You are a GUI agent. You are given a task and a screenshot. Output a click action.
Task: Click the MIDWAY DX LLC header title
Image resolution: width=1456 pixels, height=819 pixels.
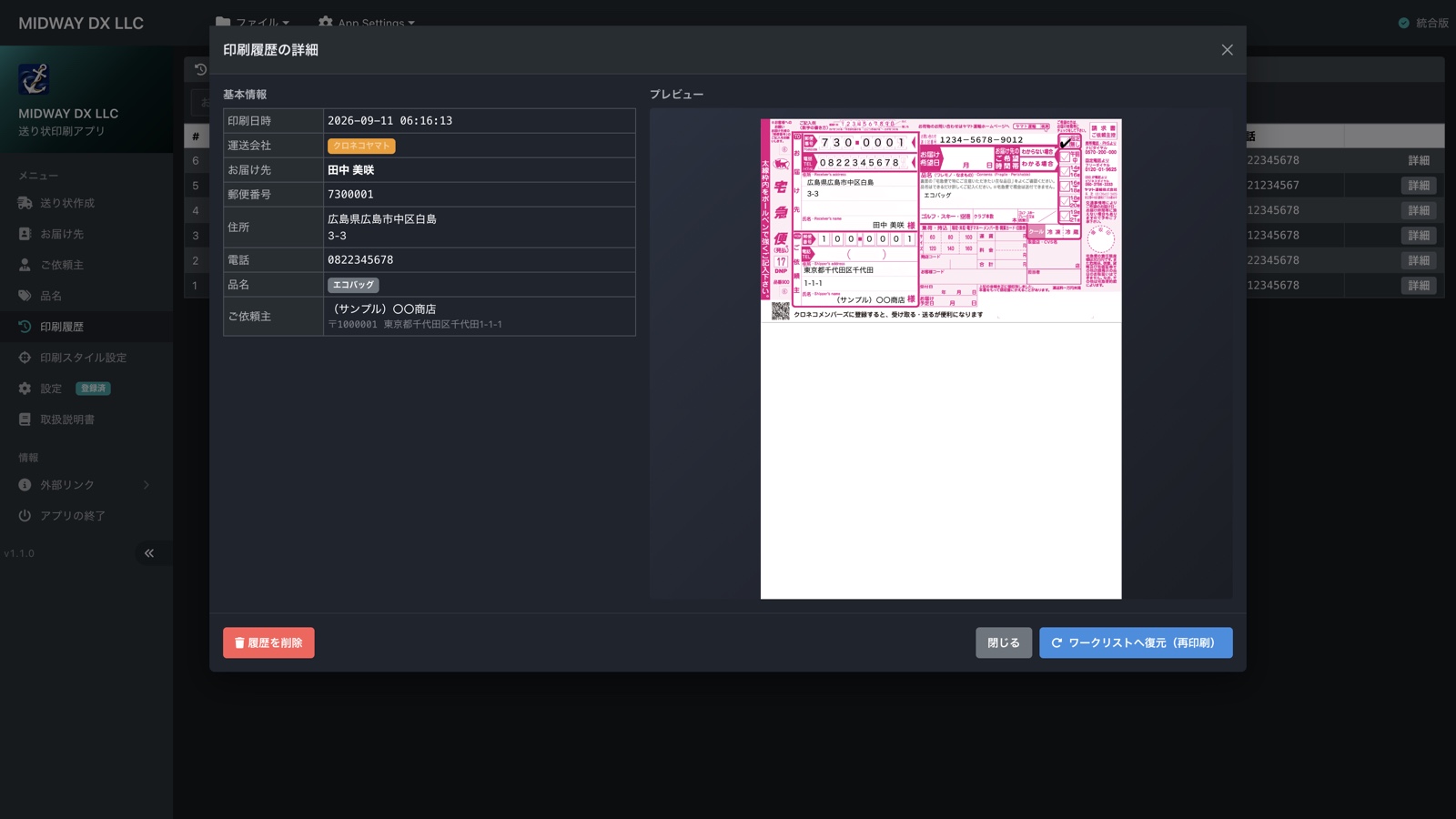point(81,24)
